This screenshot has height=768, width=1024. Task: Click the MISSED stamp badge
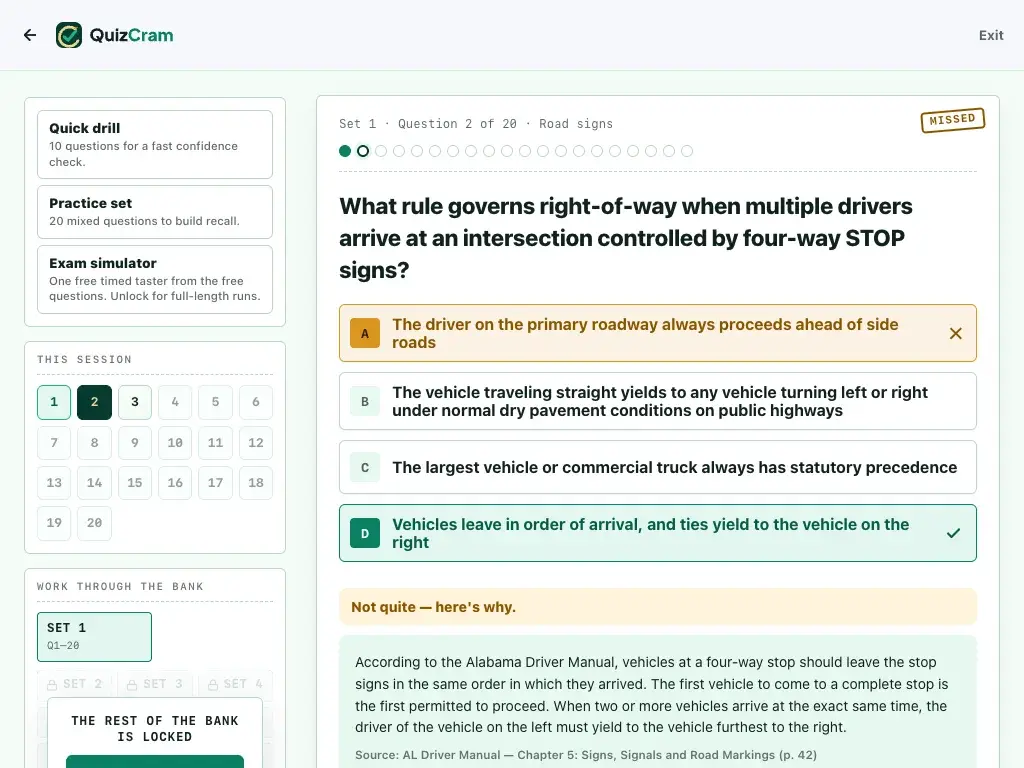coord(952,120)
